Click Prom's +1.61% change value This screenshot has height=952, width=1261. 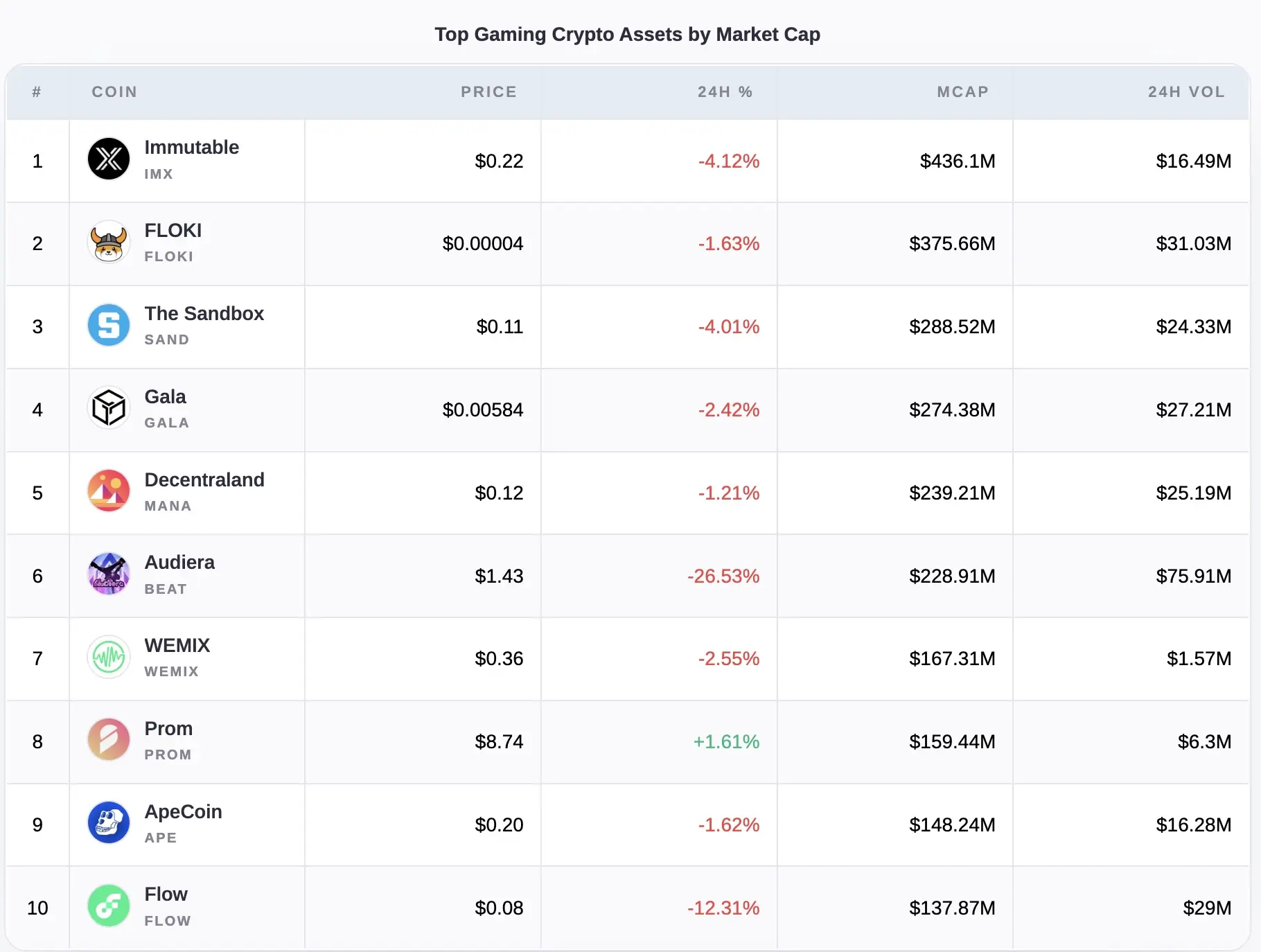pos(726,742)
